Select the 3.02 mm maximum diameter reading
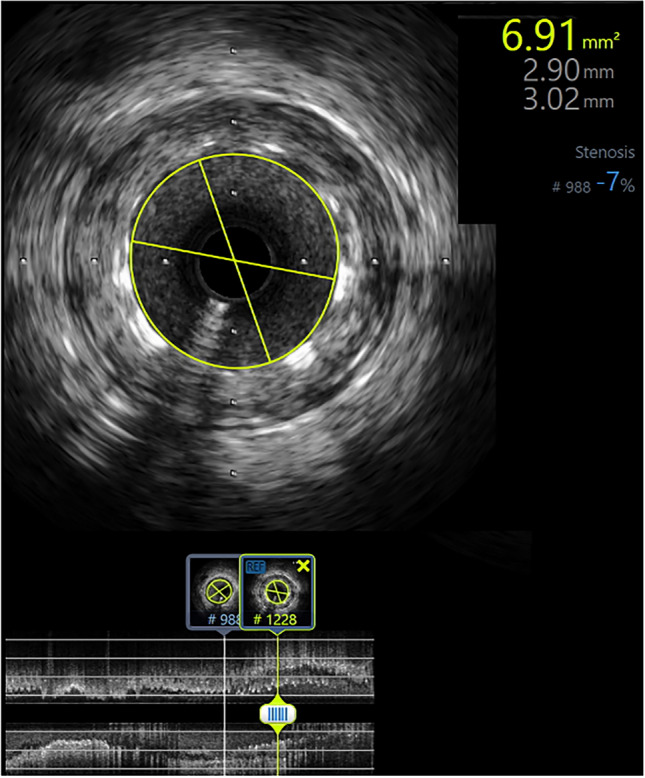Image resolution: width=645 pixels, height=778 pixels. 569,99
